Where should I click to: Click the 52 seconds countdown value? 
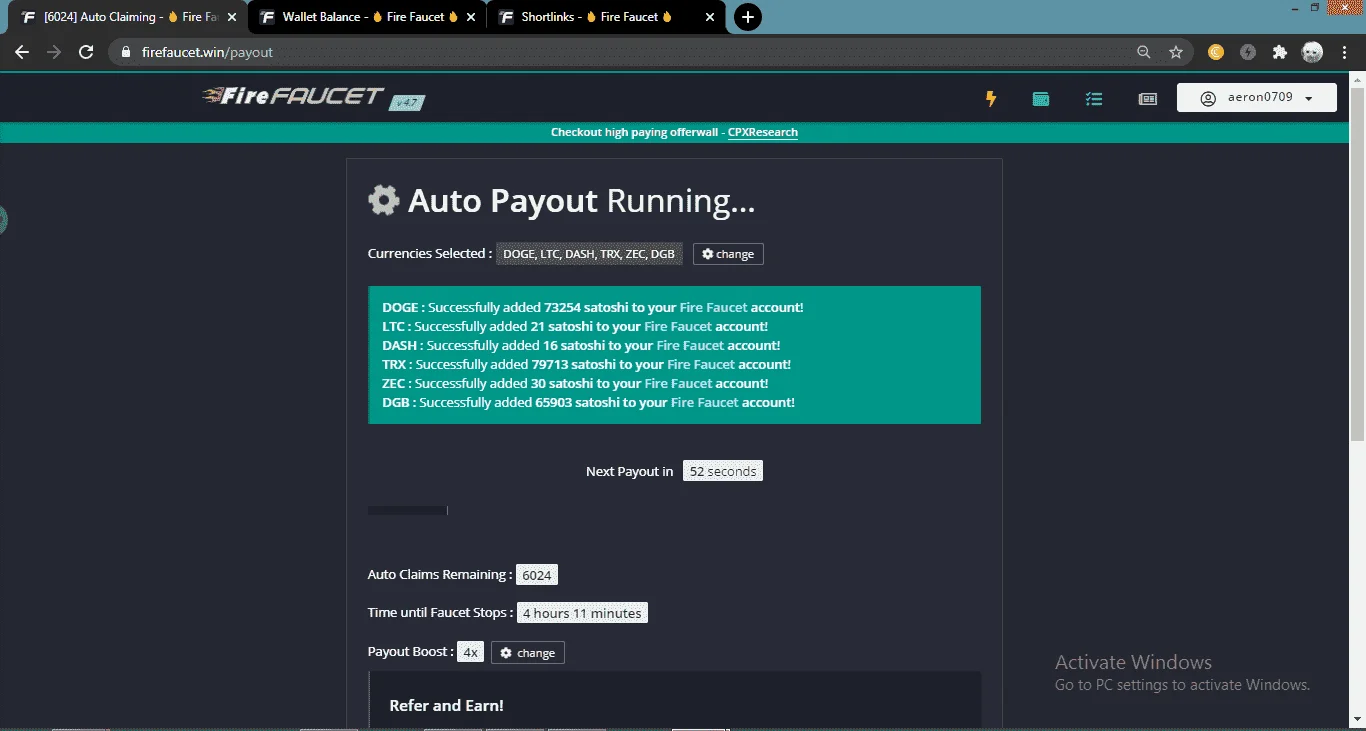(x=723, y=471)
